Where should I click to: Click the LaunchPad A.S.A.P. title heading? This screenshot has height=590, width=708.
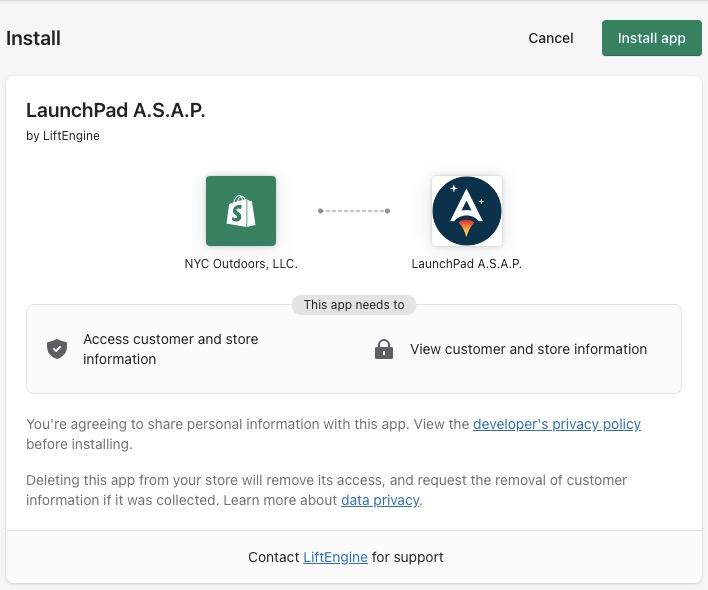coord(116,110)
